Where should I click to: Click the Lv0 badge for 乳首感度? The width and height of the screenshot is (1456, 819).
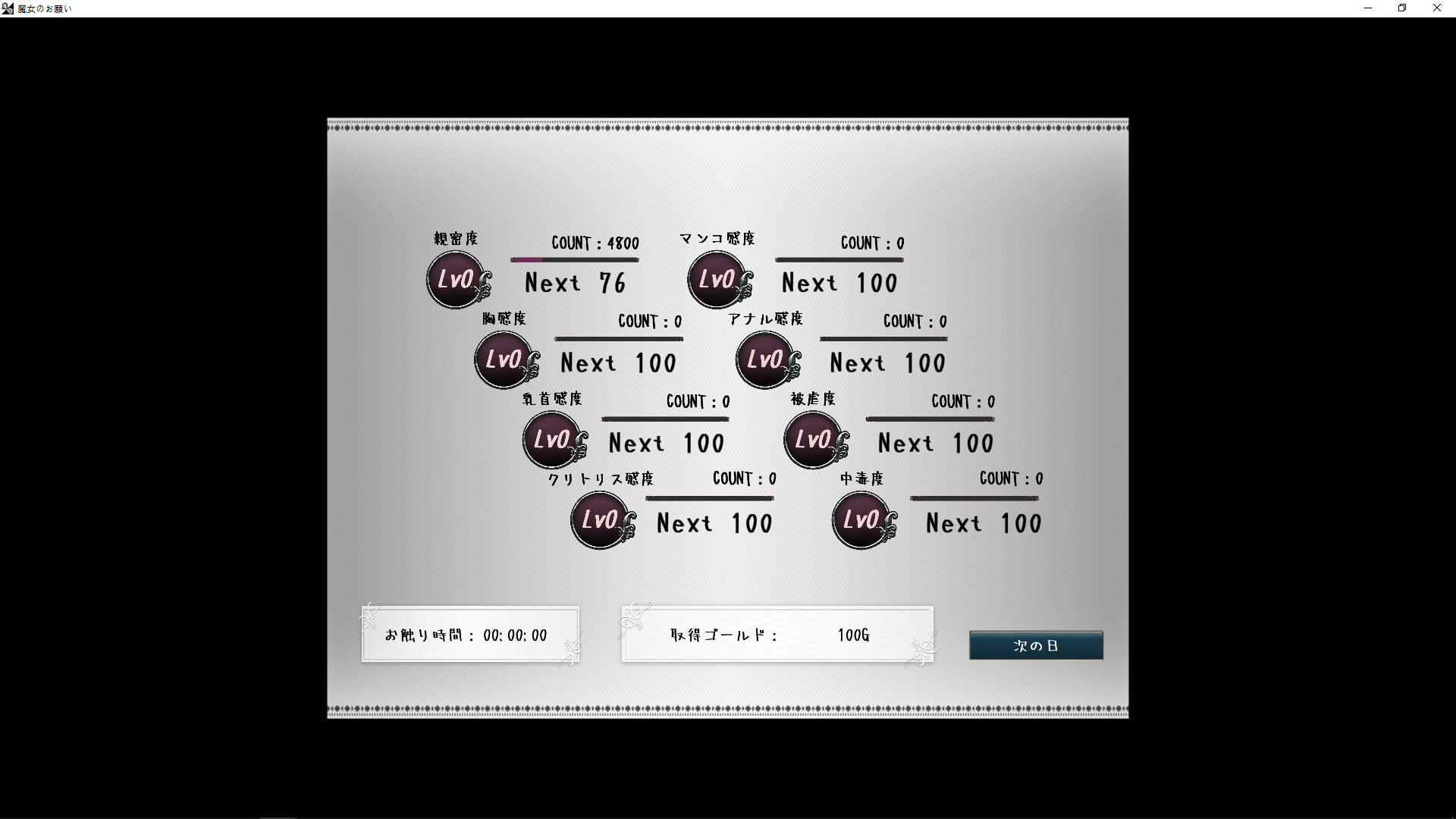tap(553, 440)
